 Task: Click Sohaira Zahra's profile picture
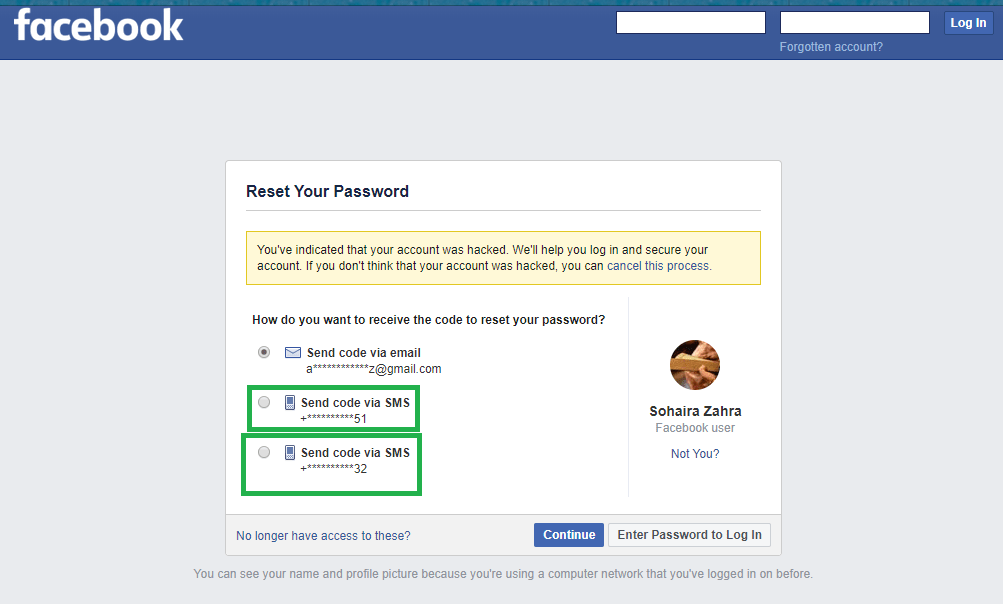695,365
